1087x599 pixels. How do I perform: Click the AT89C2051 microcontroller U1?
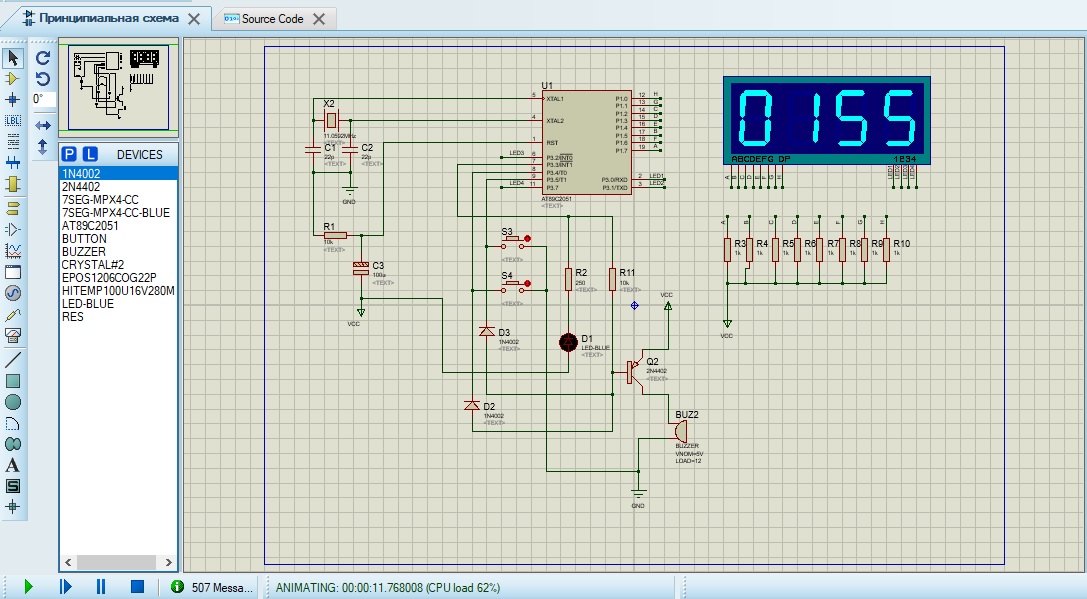[x=586, y=142]
